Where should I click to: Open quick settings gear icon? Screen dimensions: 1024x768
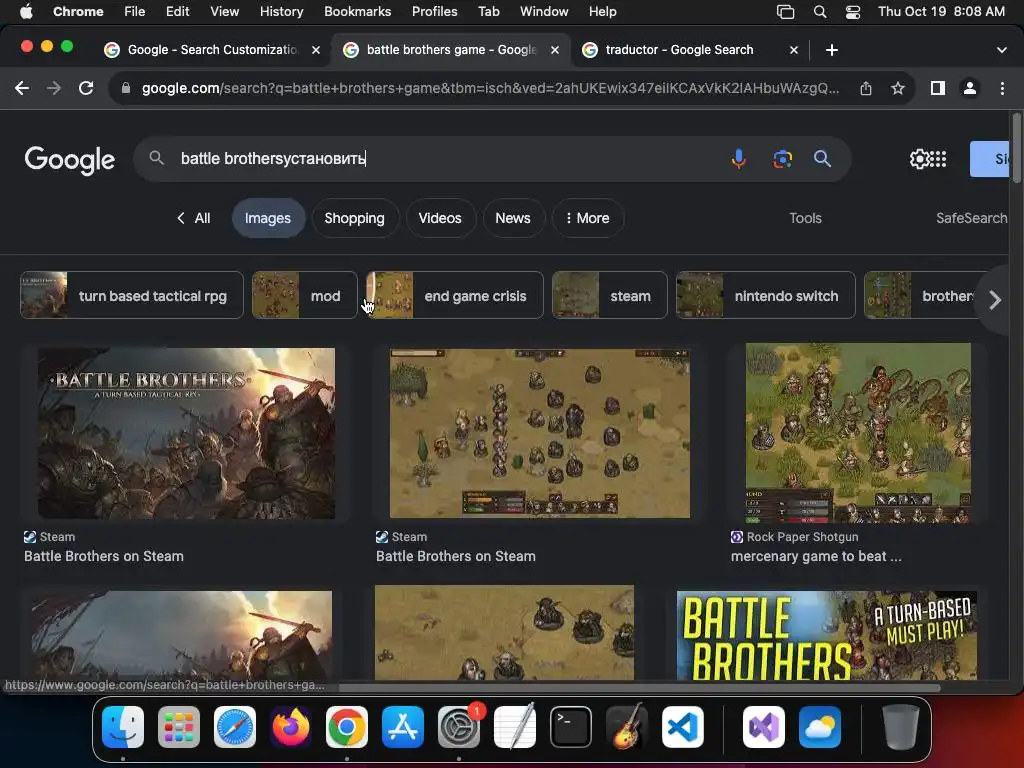(x=918, y=159)
